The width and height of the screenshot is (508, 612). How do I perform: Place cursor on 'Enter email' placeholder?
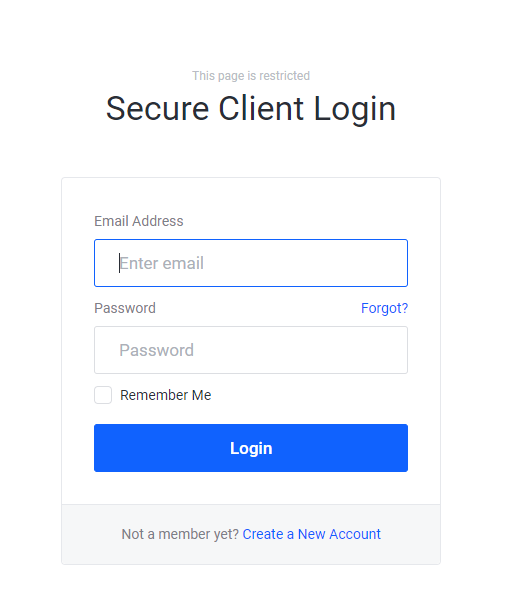click(162, 263)
